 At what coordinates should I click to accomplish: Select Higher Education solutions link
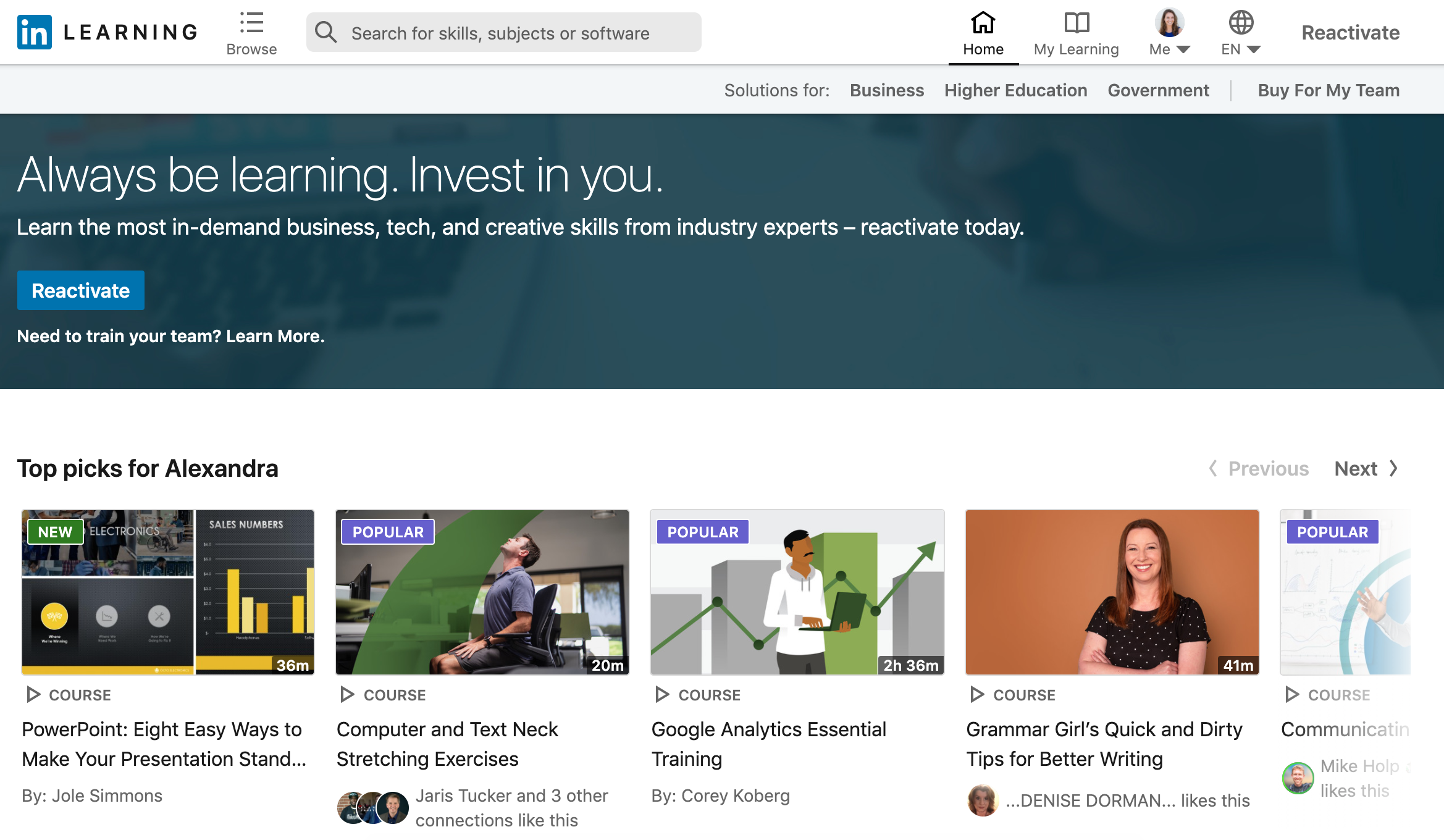(x=1015, y=90)
